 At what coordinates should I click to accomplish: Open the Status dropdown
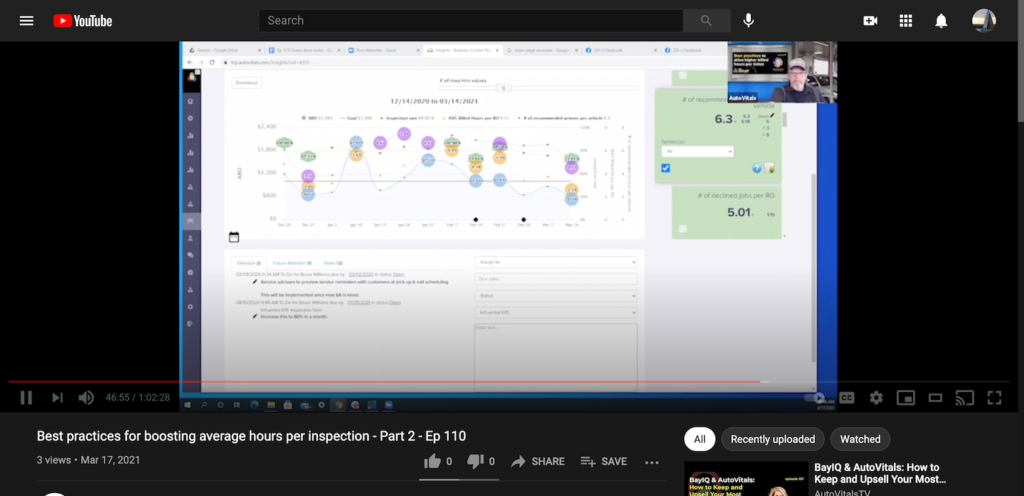(556, 296)
